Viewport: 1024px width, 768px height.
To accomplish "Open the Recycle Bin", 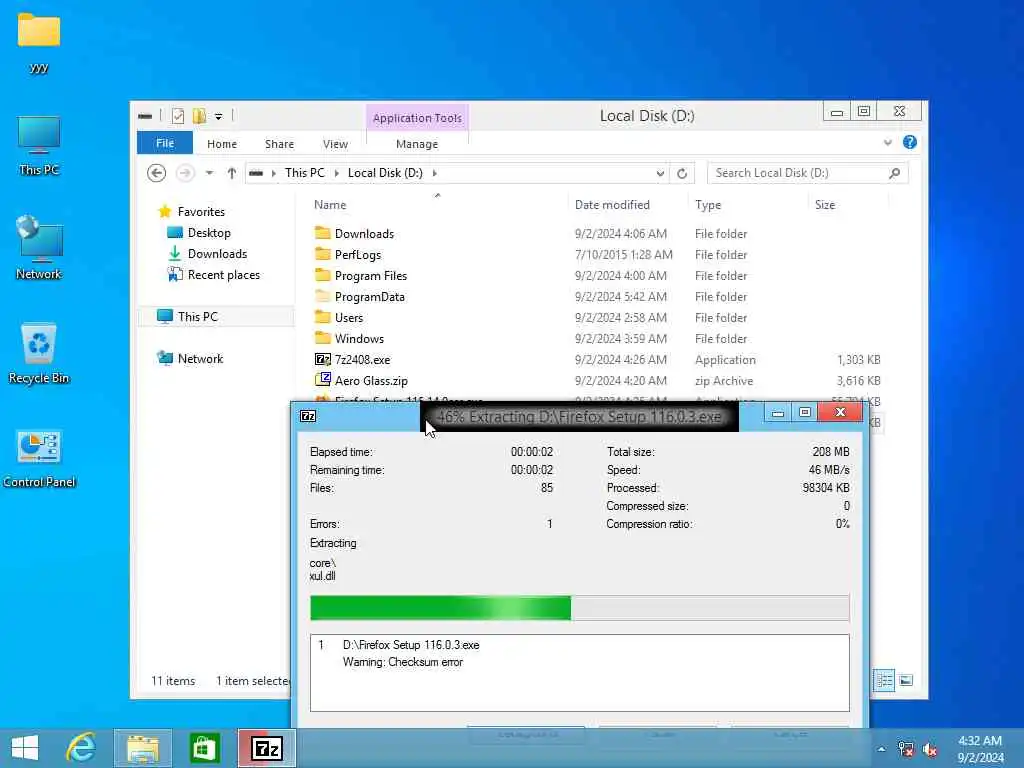I will tap(39, 353).
